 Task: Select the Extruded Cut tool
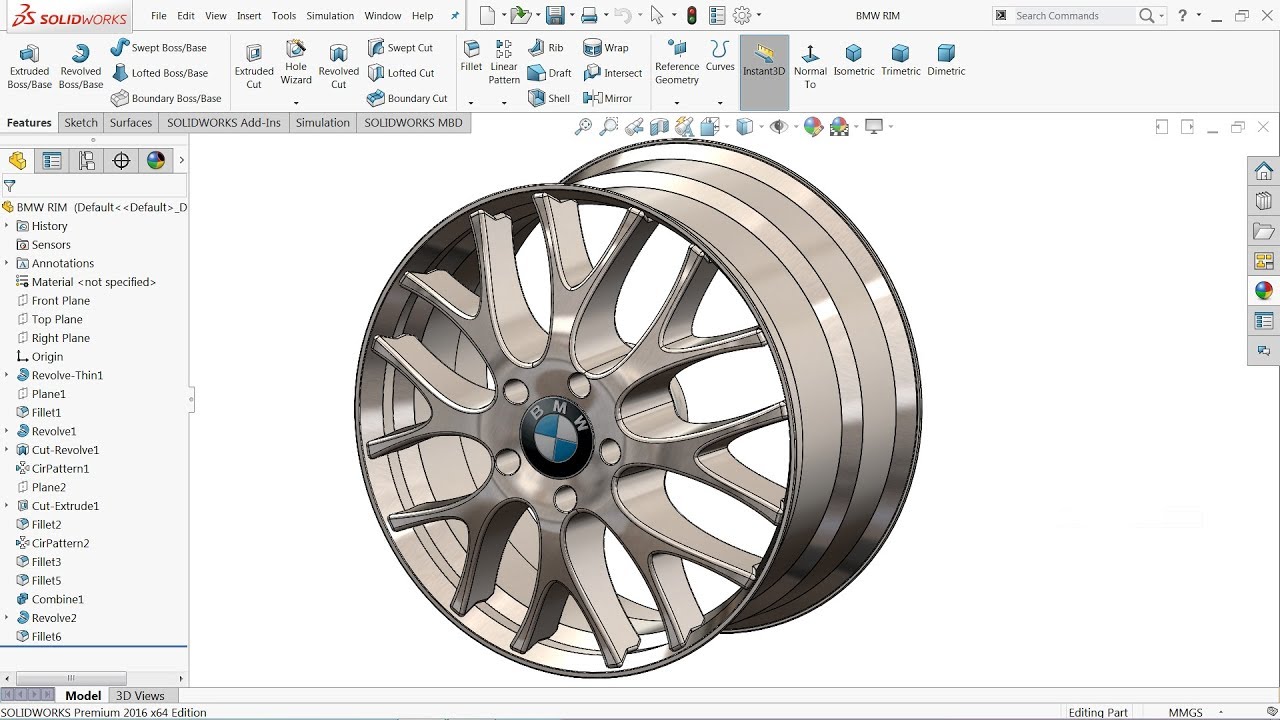254,66
